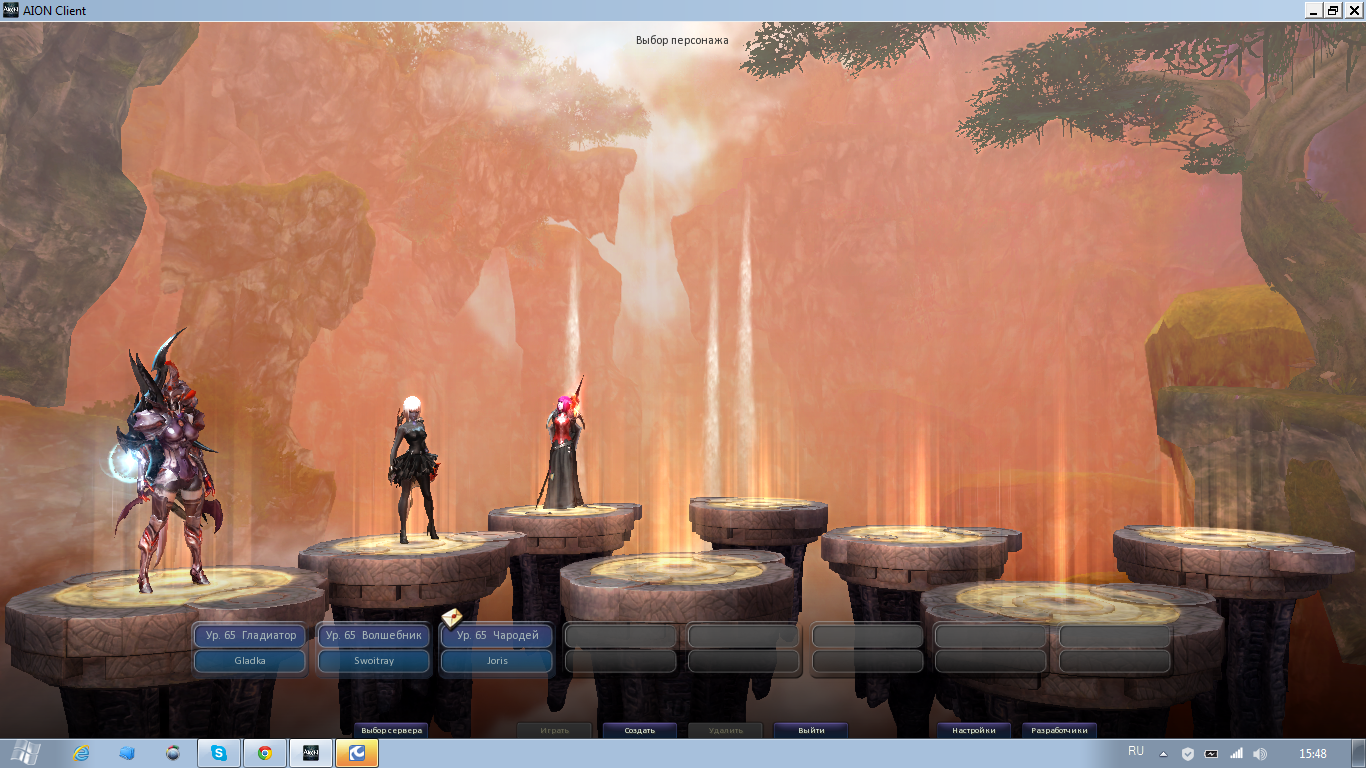Click the AION icon in the taskbar
This screenshot has width=1366, height=768.
tap(311, 753)
